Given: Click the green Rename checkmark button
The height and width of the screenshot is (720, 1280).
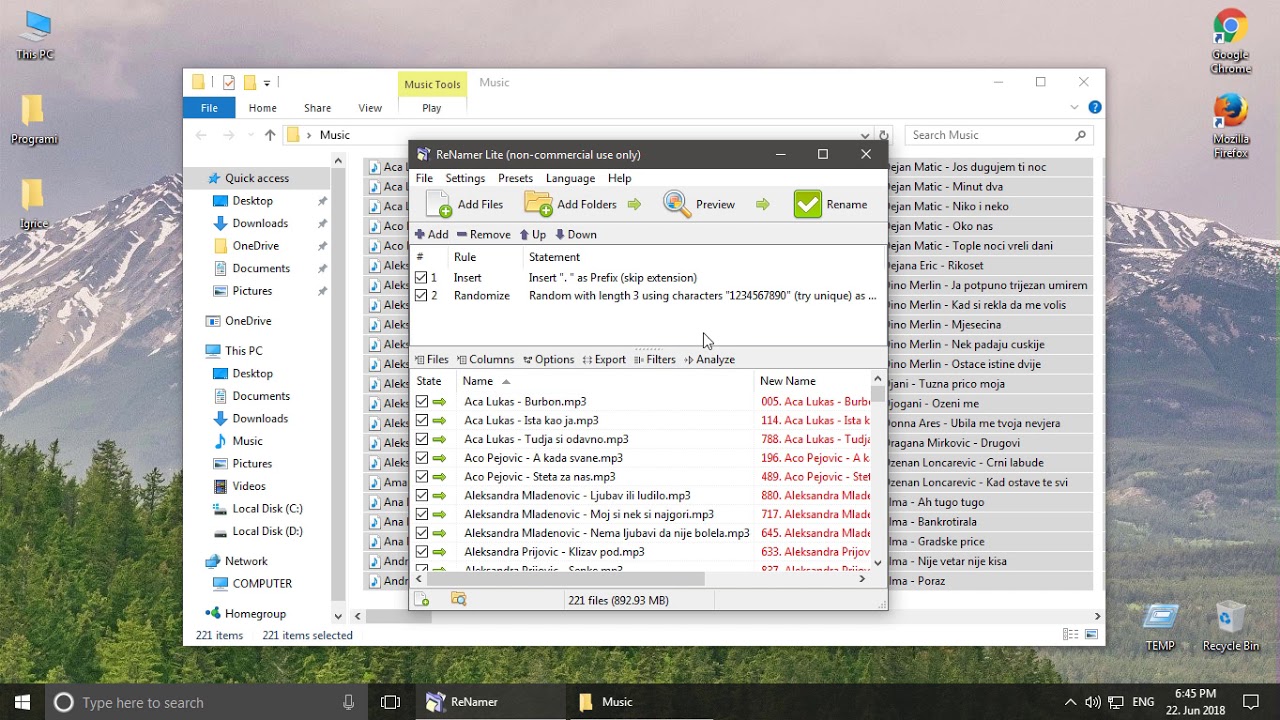Looking at the screenshot, I should tap(830, 204).
